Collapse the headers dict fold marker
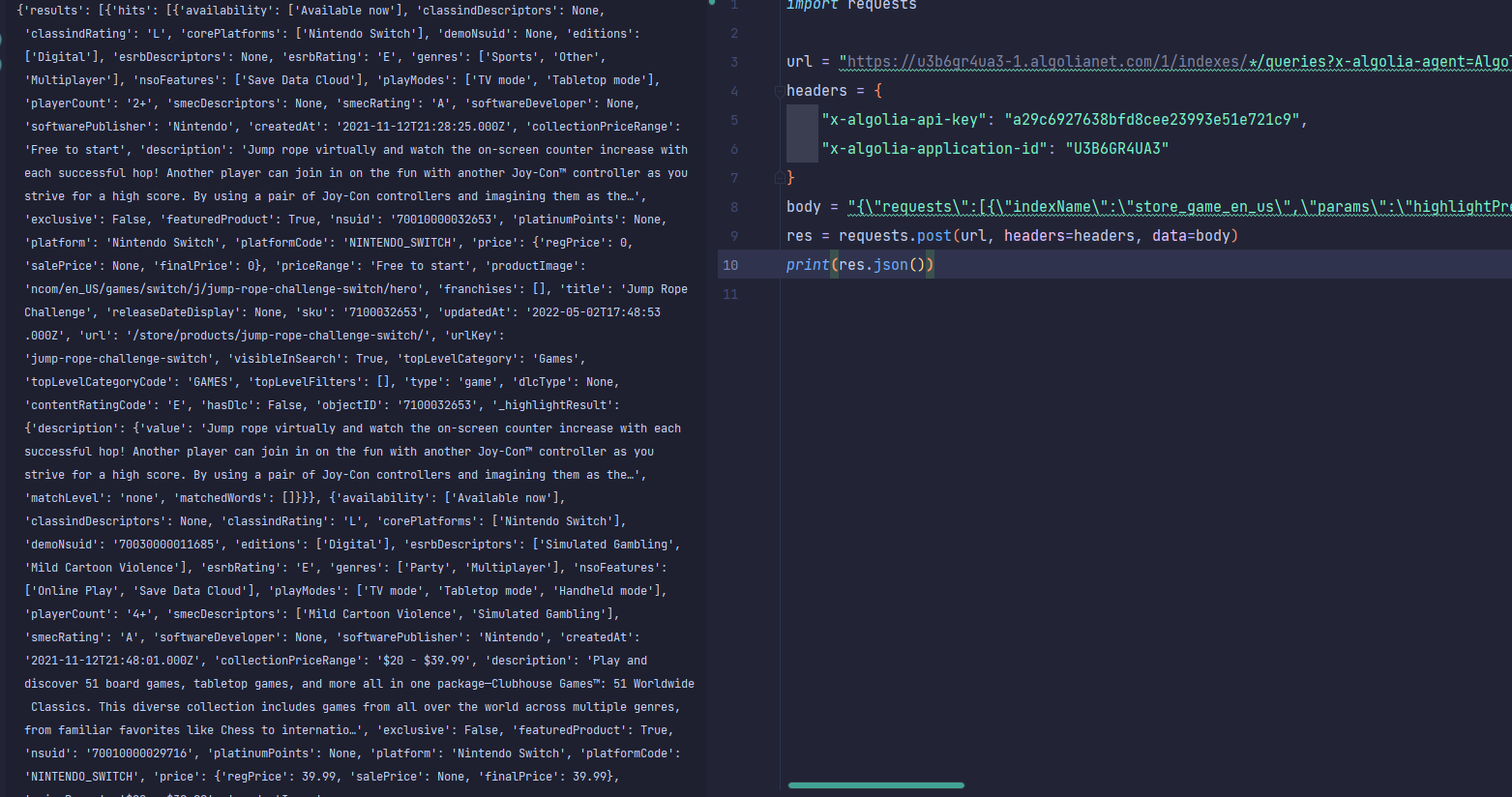Viewport: 1512px width, 797px height. [x=779, y=91]
